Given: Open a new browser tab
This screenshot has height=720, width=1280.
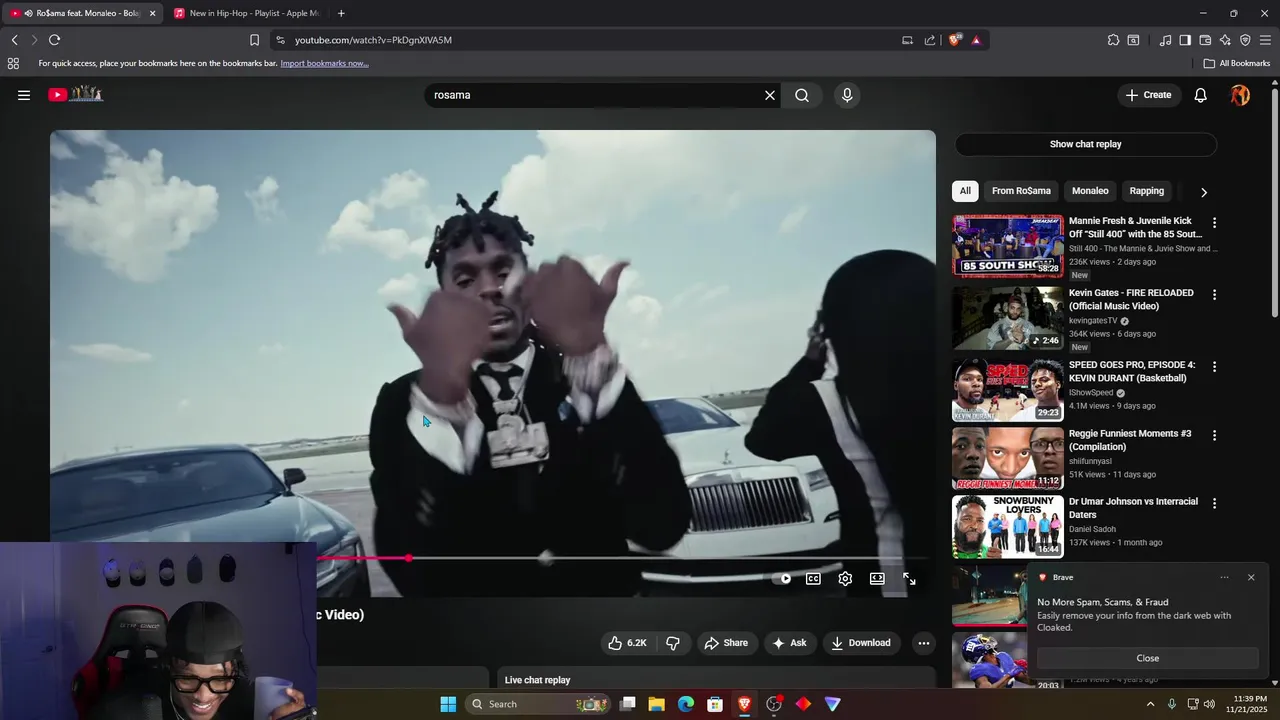Looking at the screenshot, I should tap(341, 13).
